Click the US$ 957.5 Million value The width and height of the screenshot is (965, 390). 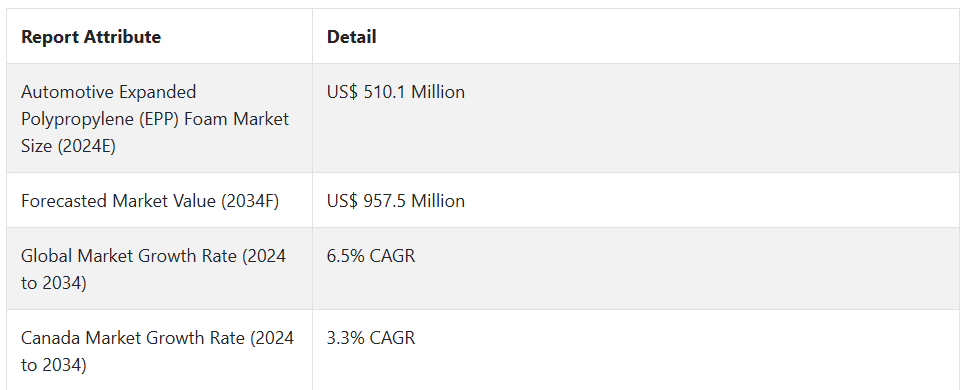(396, 201)
